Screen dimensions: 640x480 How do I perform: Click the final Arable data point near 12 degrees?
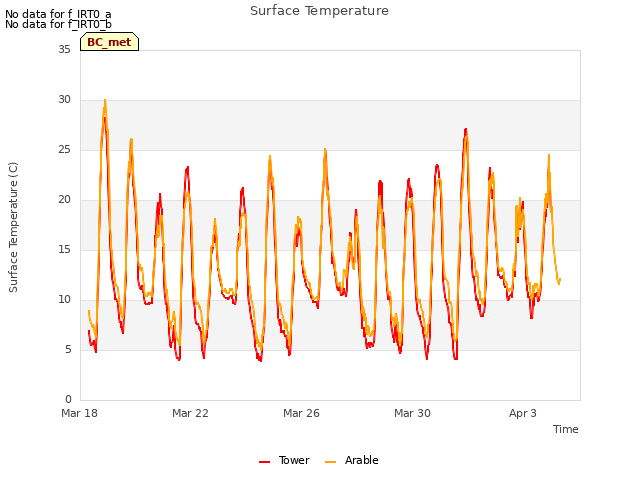pos(560,280)
